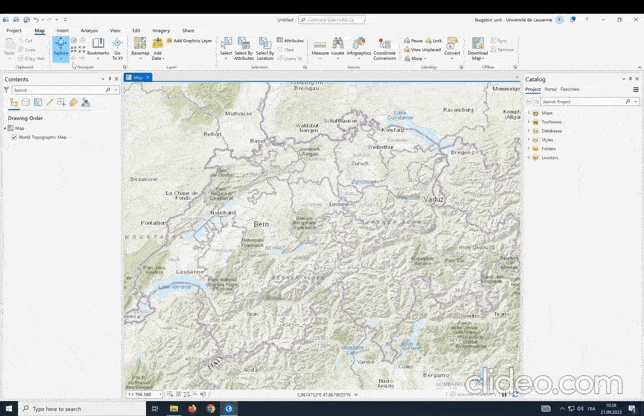
Task: Click Select By Attributes
Action: click(244, 48)
